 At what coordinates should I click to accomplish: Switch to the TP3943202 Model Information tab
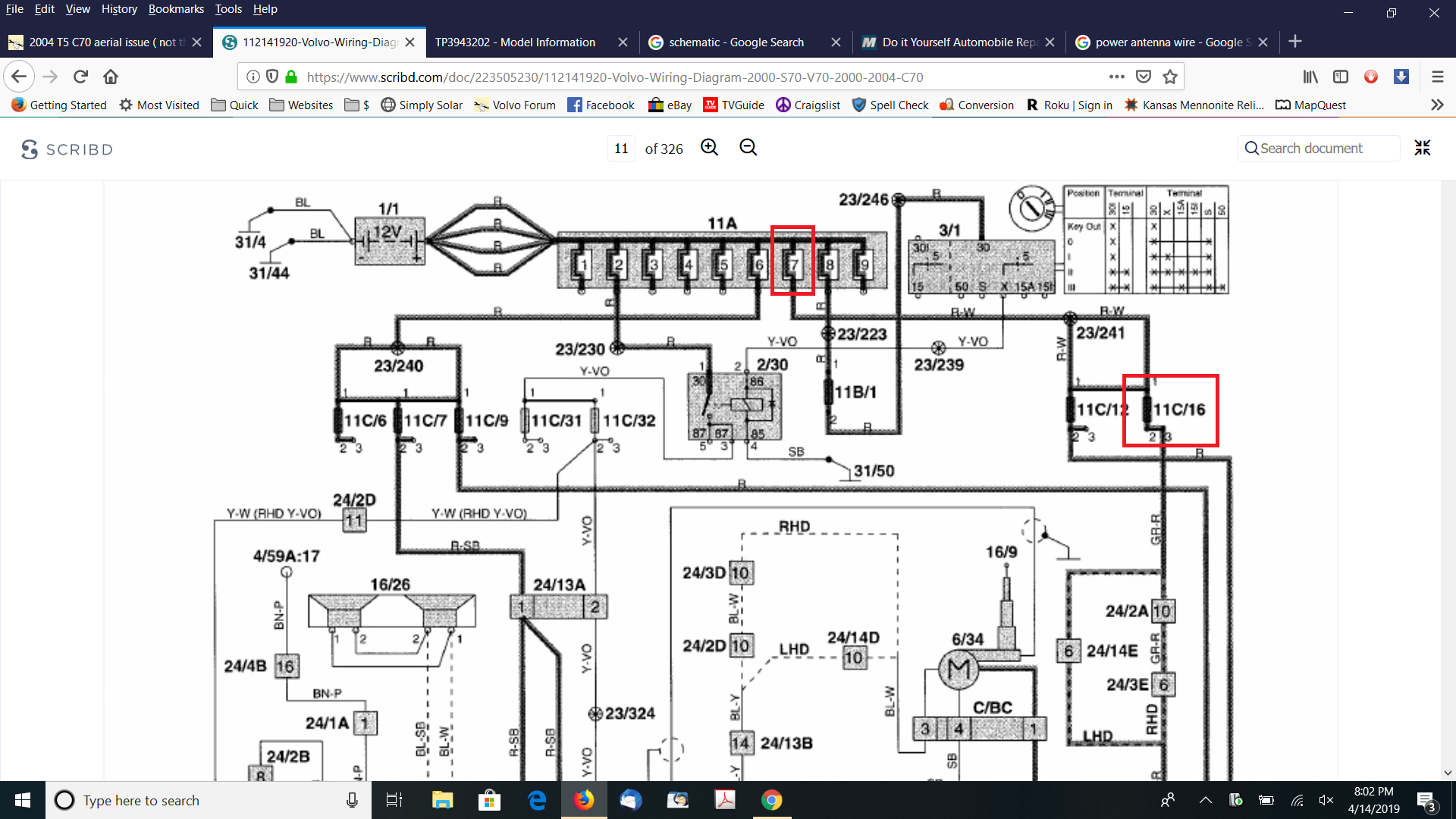(x=516, y=42)
